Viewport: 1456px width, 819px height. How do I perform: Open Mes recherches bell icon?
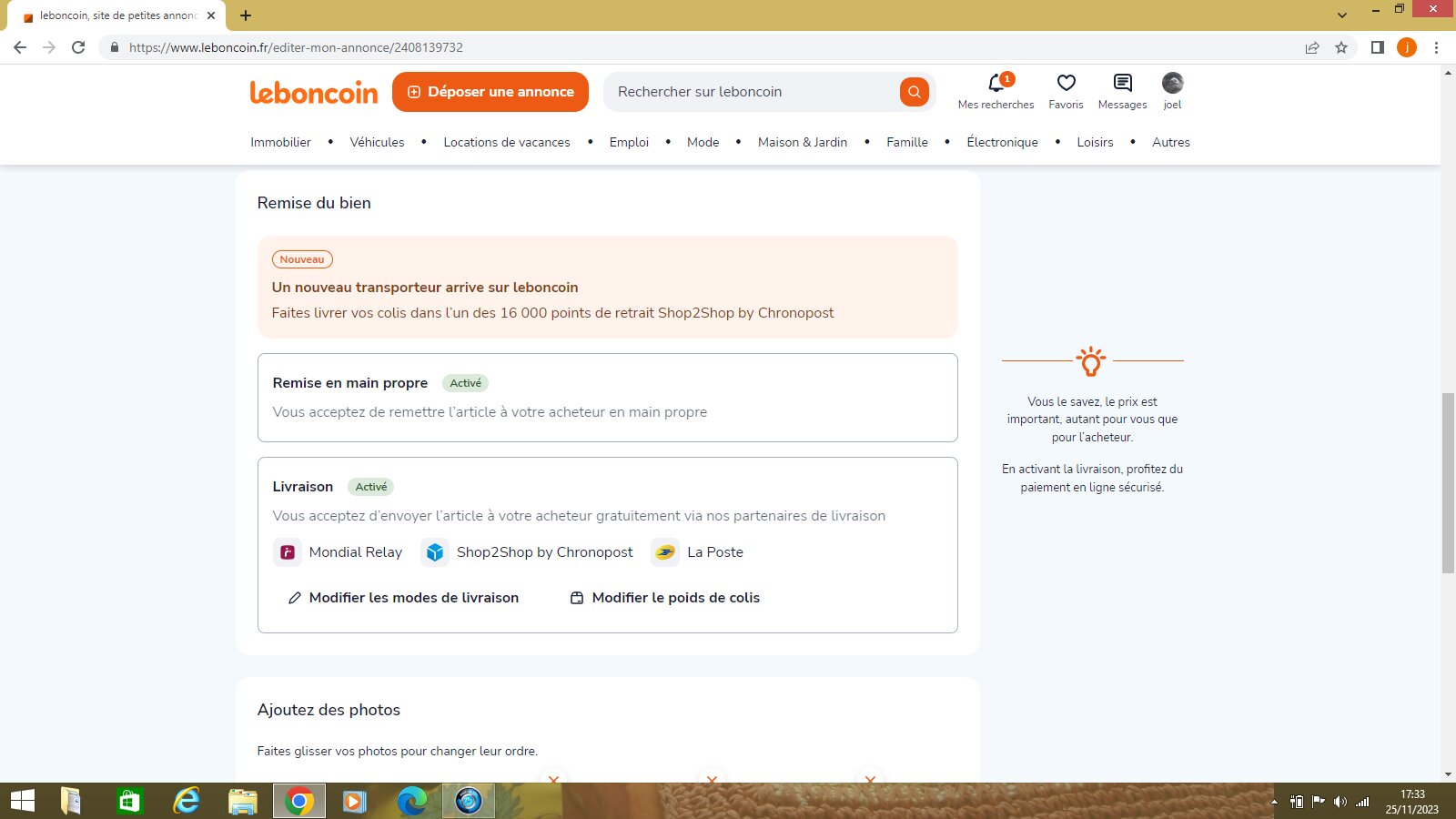click(996, 84)
